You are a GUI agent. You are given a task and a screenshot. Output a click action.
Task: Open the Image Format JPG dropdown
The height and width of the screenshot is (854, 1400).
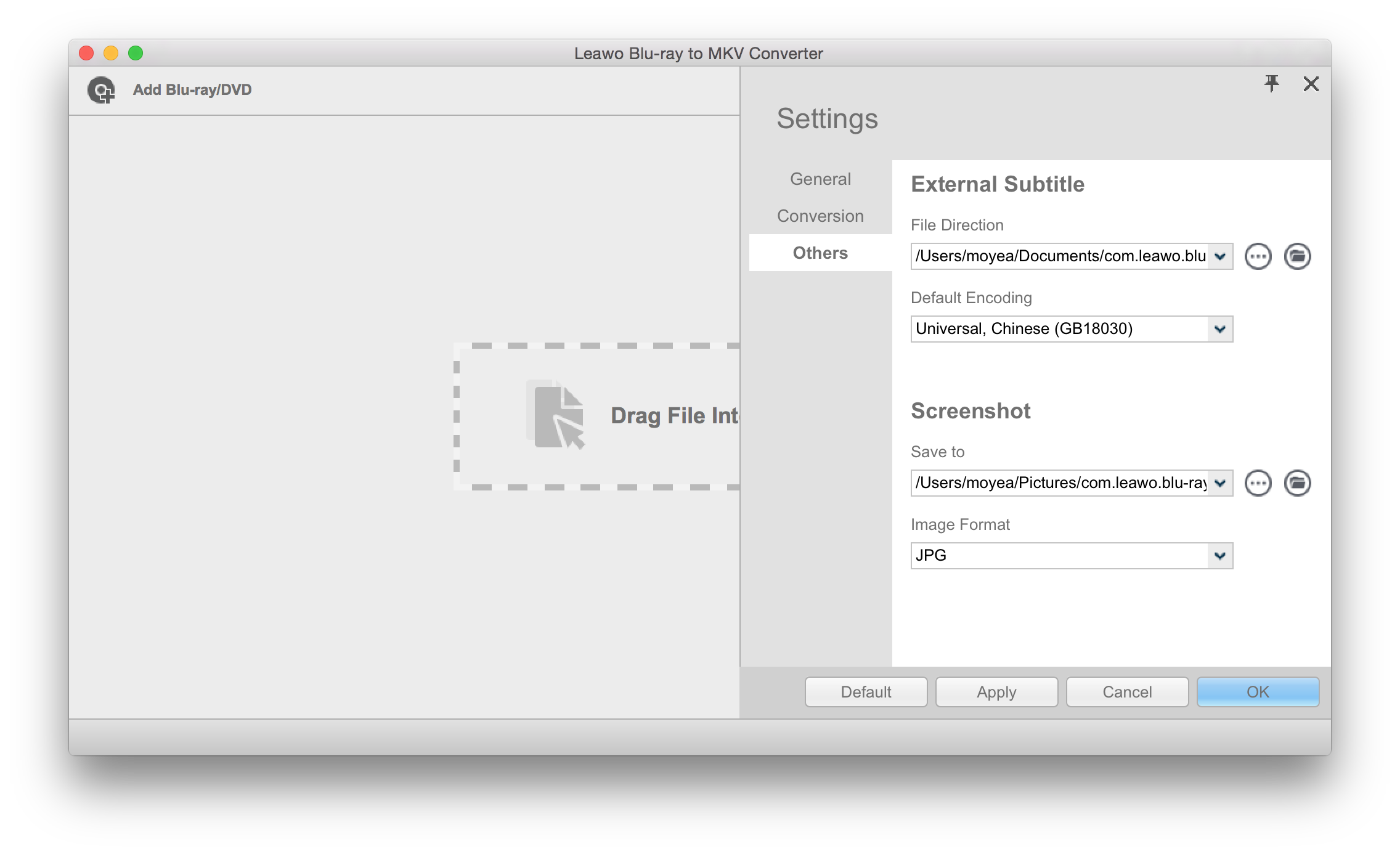click(1219, 556)
